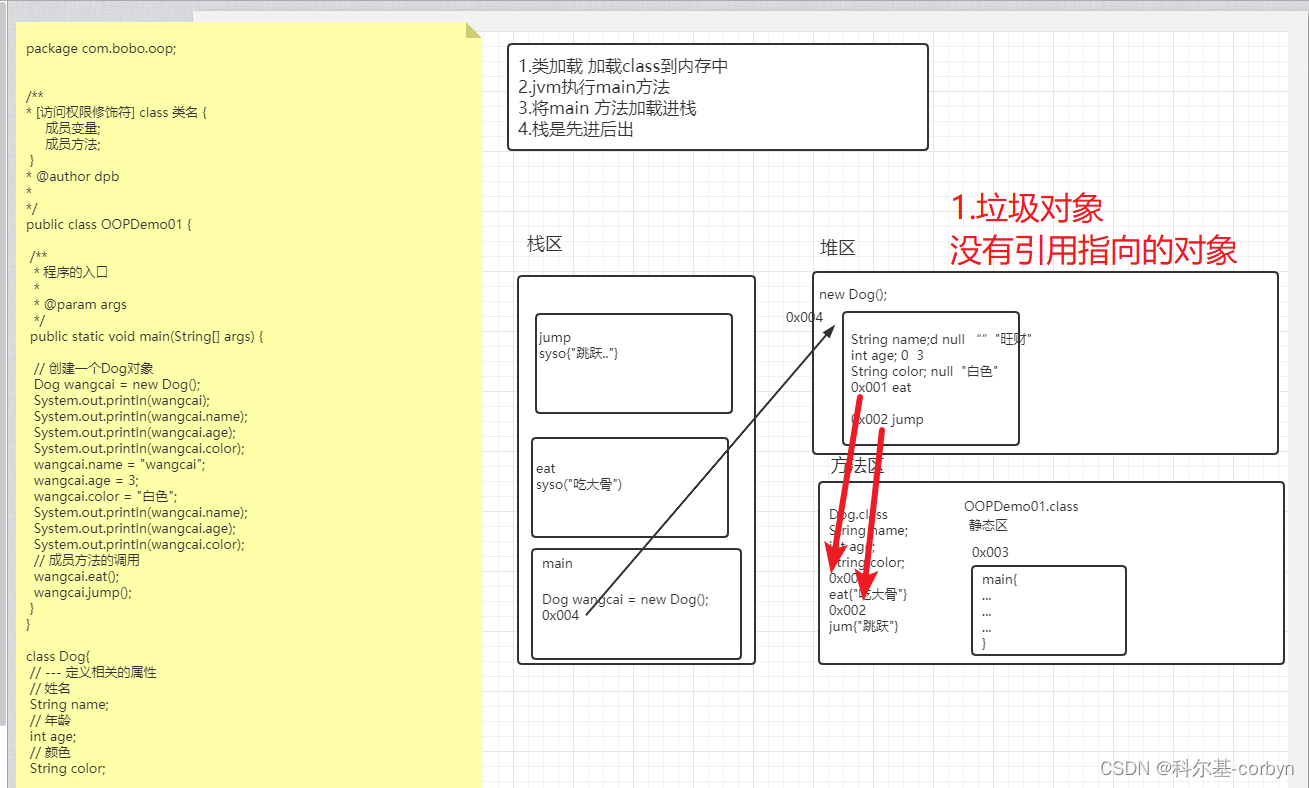The height and width of the screenshot is (788, 1309).
Task: Click the 'class Dog{' declaration line
Action: pos(58,656)
